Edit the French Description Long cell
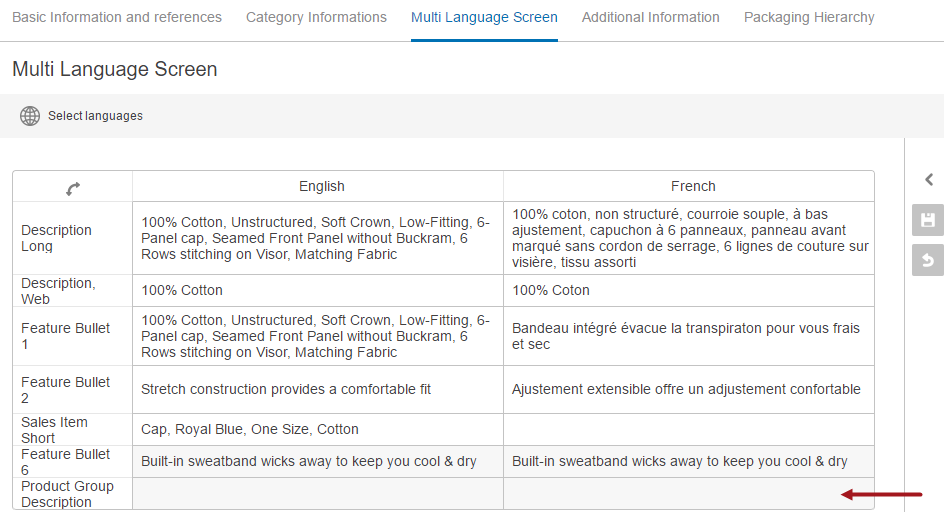This screenshot has width=944, height=512. pyautogui.click(x=689, y=238)
